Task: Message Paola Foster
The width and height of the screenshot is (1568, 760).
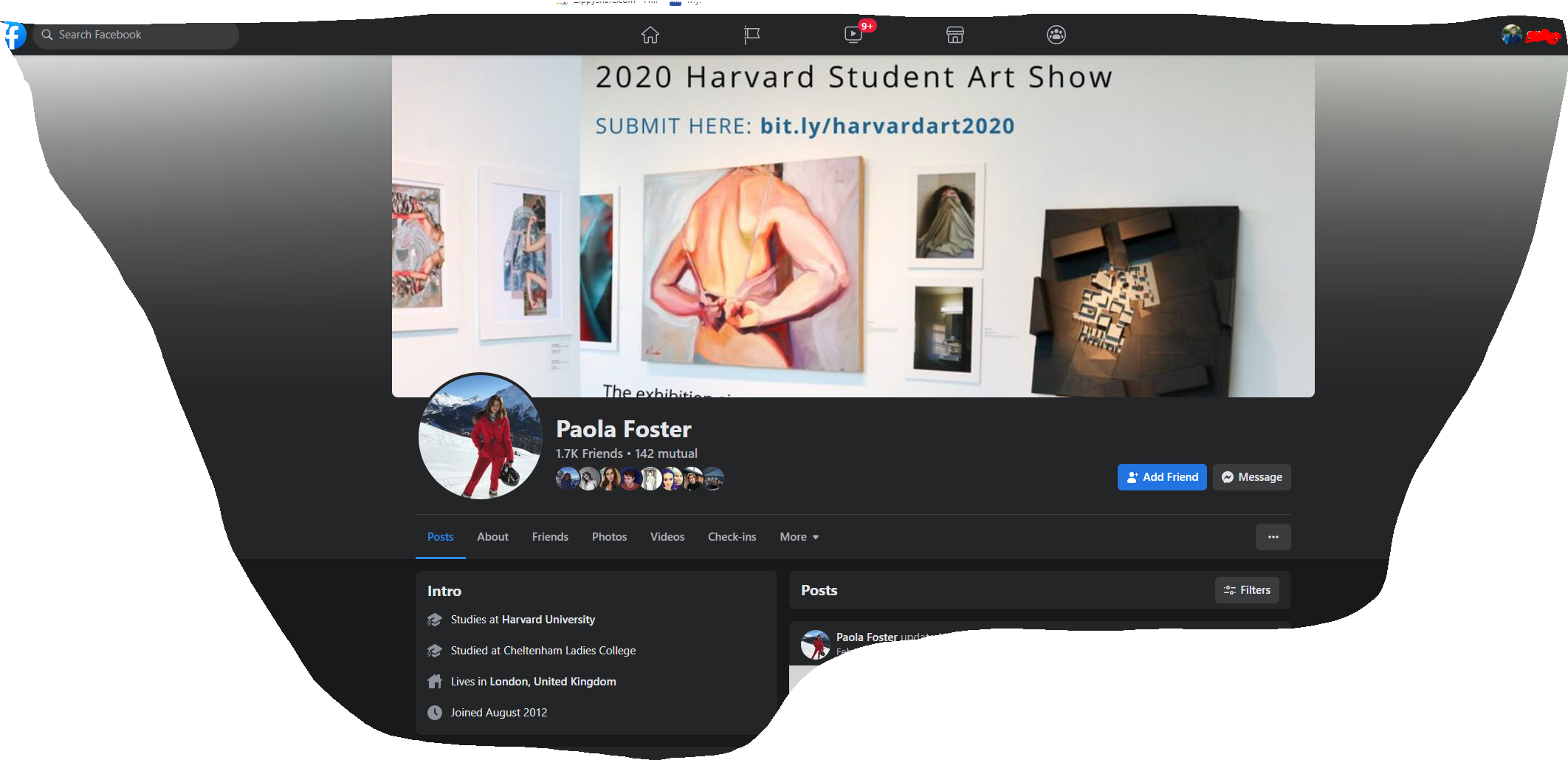Action: tap(1252, 477)
